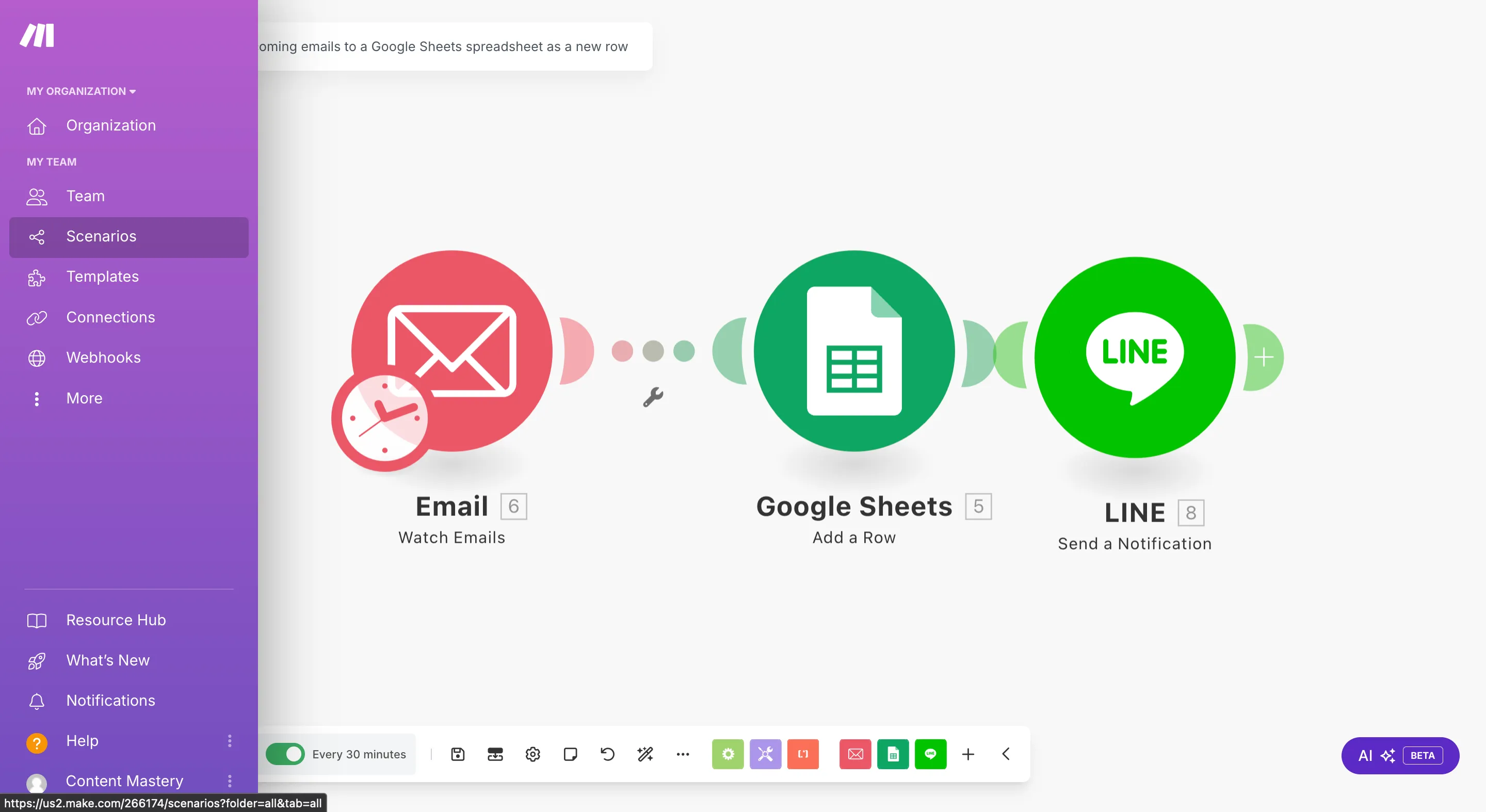This screenshot has height=812, width=1486.
Task: Click the toolbar collapse arrow button
Action: tap(1006, 753)
